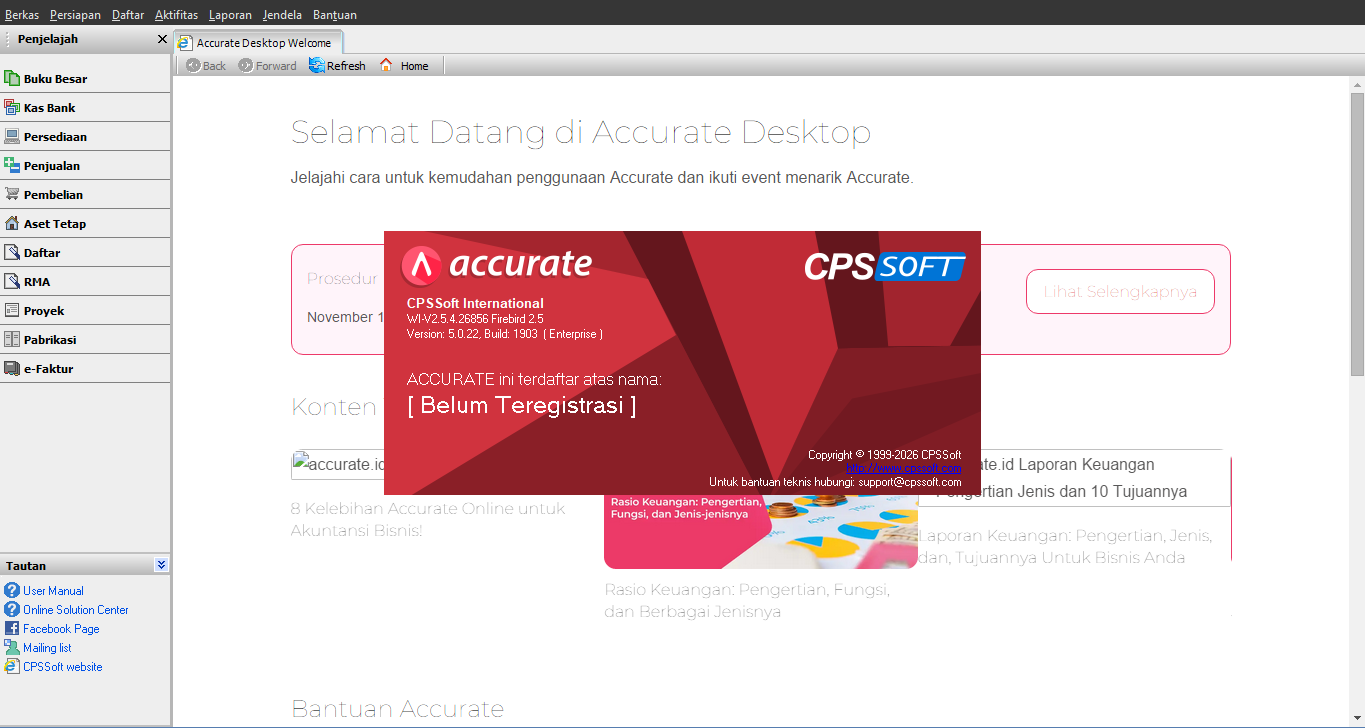Expand the Proyek sidebar section
1365x728 pixels.
[x=43, y=311]
